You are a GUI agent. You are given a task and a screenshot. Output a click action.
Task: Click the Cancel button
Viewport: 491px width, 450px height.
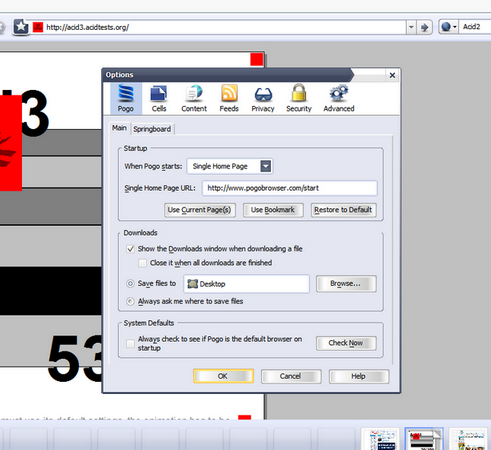tap(291, 376)
